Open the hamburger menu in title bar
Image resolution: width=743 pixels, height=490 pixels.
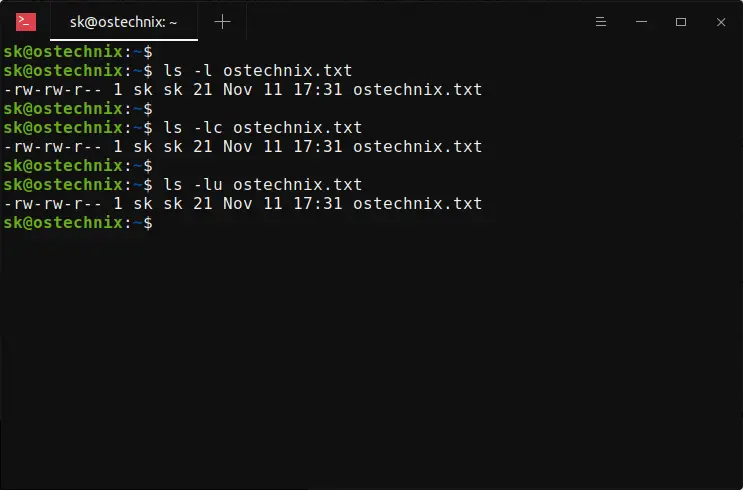click(x=601, y=21)
